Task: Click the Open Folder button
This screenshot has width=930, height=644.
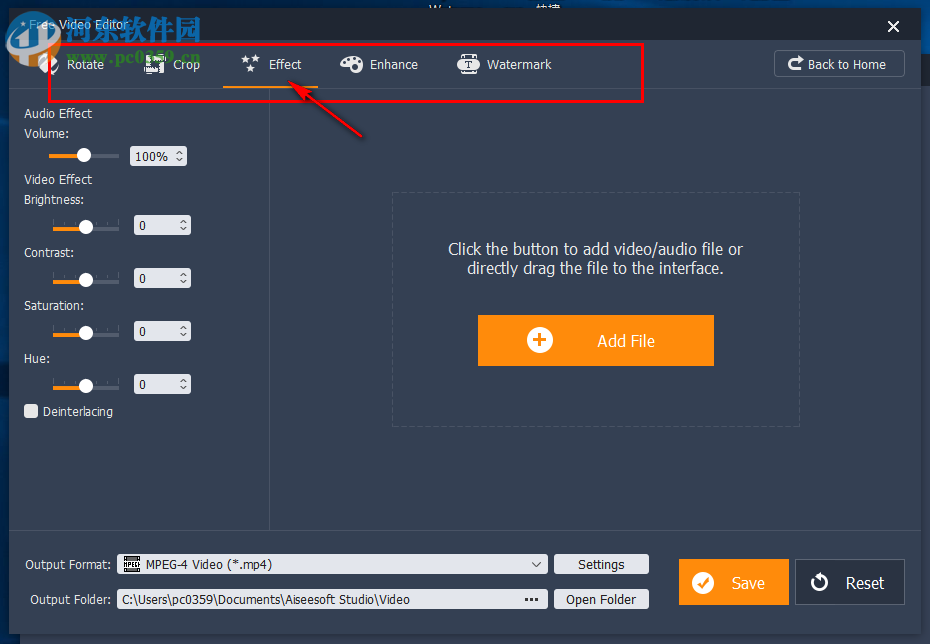Action: click(601, 599)
